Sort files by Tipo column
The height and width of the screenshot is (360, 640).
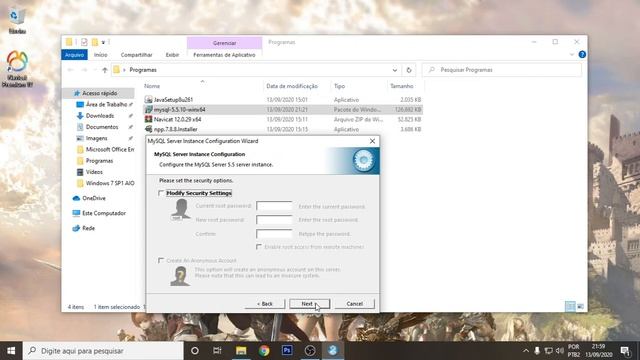tap(340, 86)
